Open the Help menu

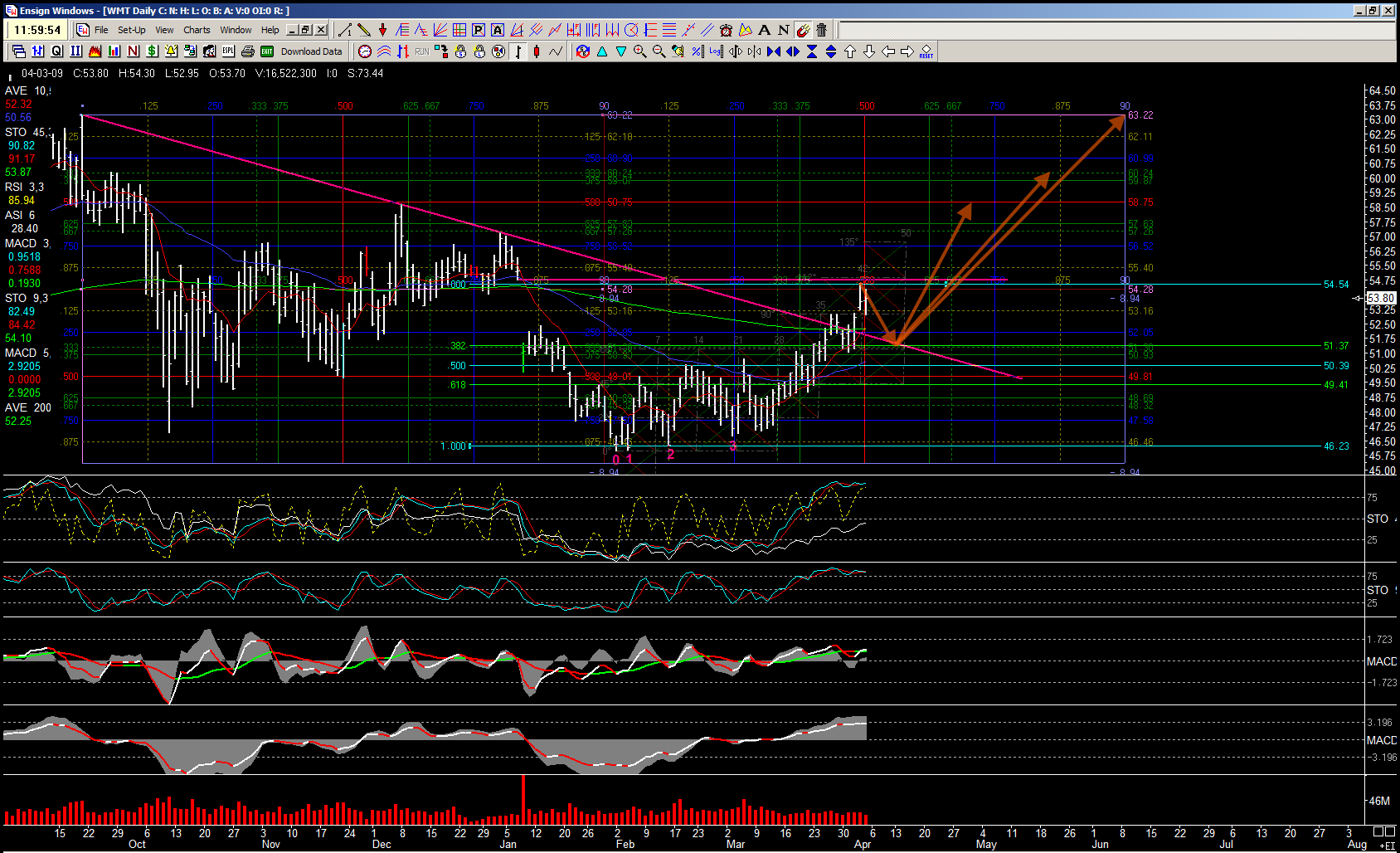(x=270, y=30)
